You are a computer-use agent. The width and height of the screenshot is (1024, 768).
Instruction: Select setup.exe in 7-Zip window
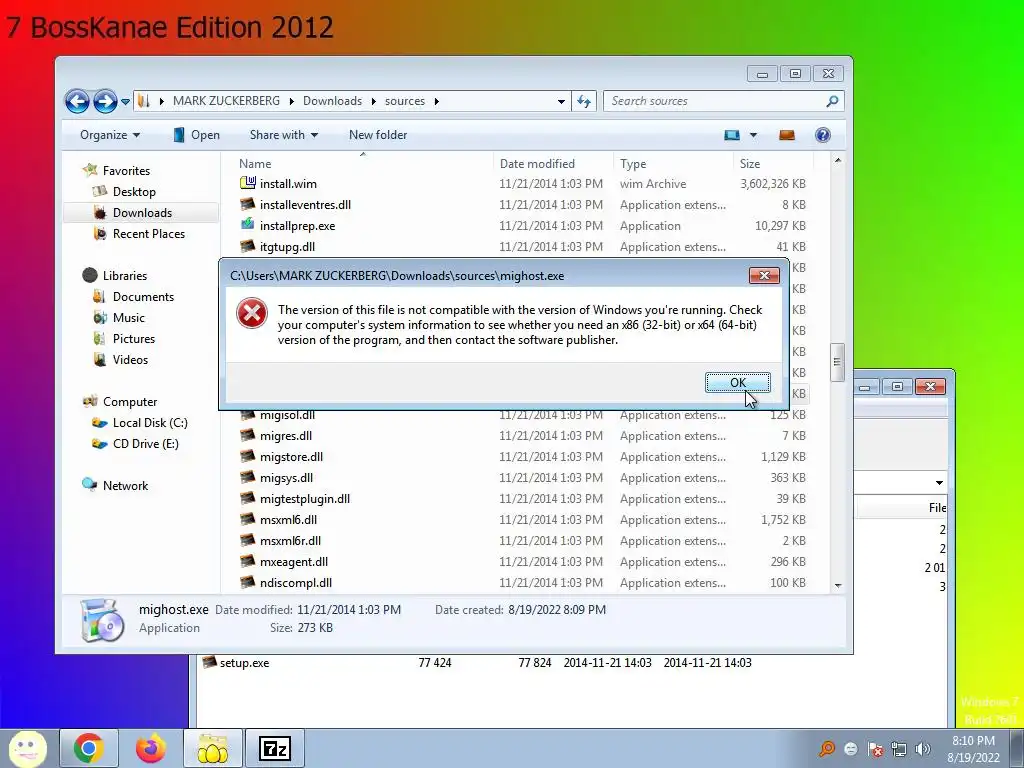coord(244,663)
